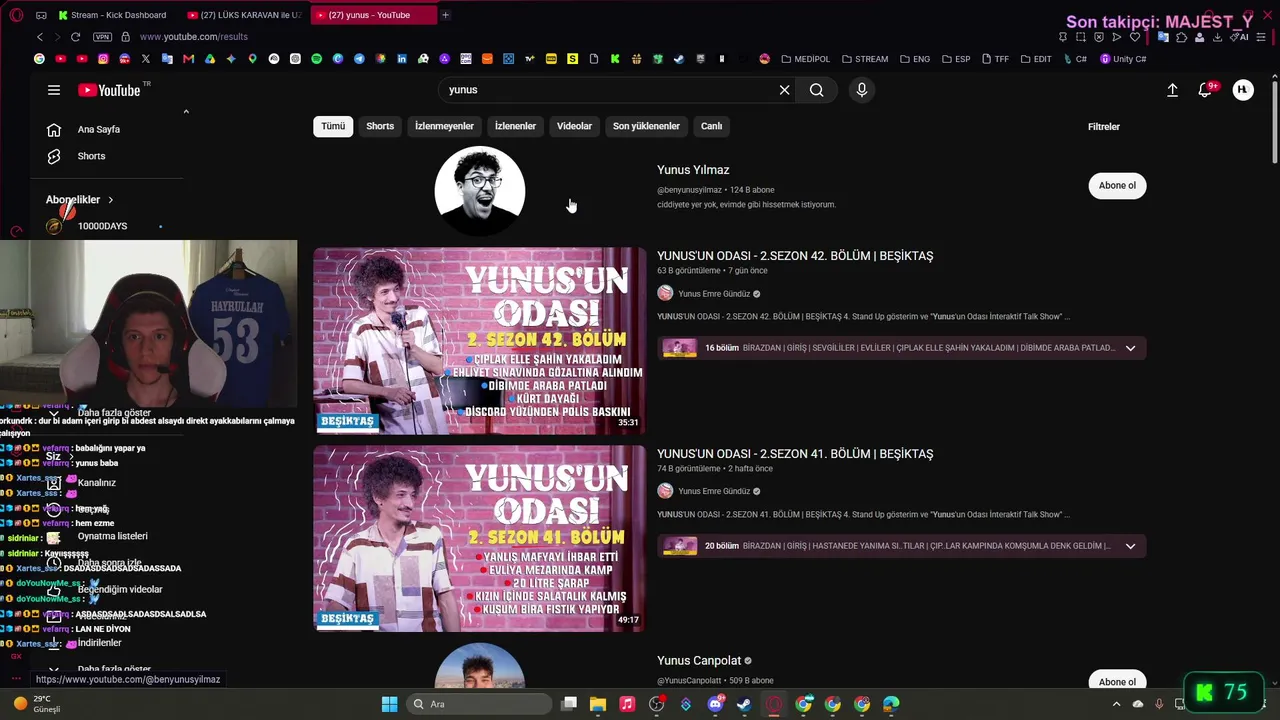
Task: Play the 2.Sezon 42. Bölüm thumbnail
Action: [480, 341]
